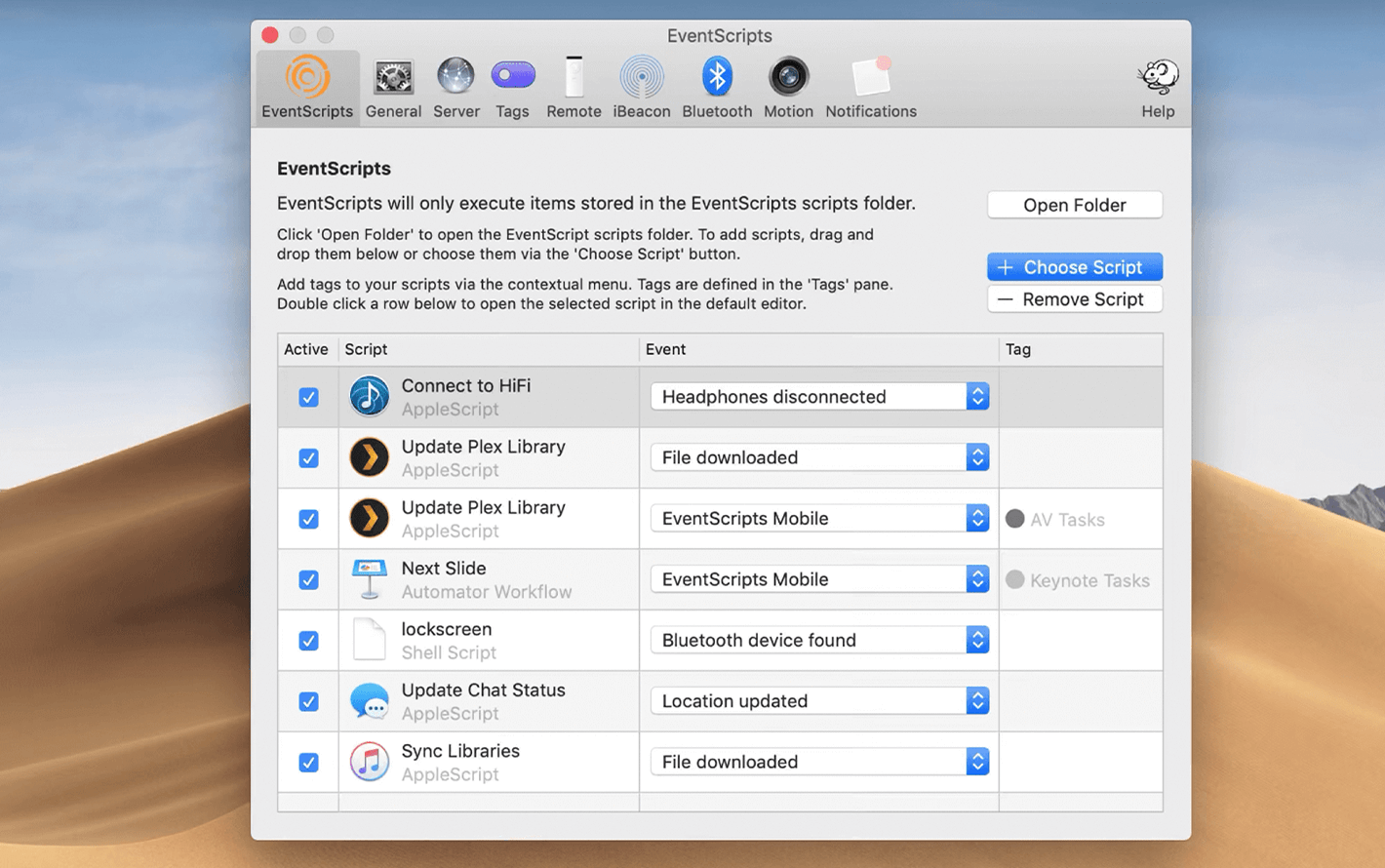Viewport: 1385px width, 868px height.
Task: Expand the Bluetooth device found event dropdown
Action: tap(819, 640)
